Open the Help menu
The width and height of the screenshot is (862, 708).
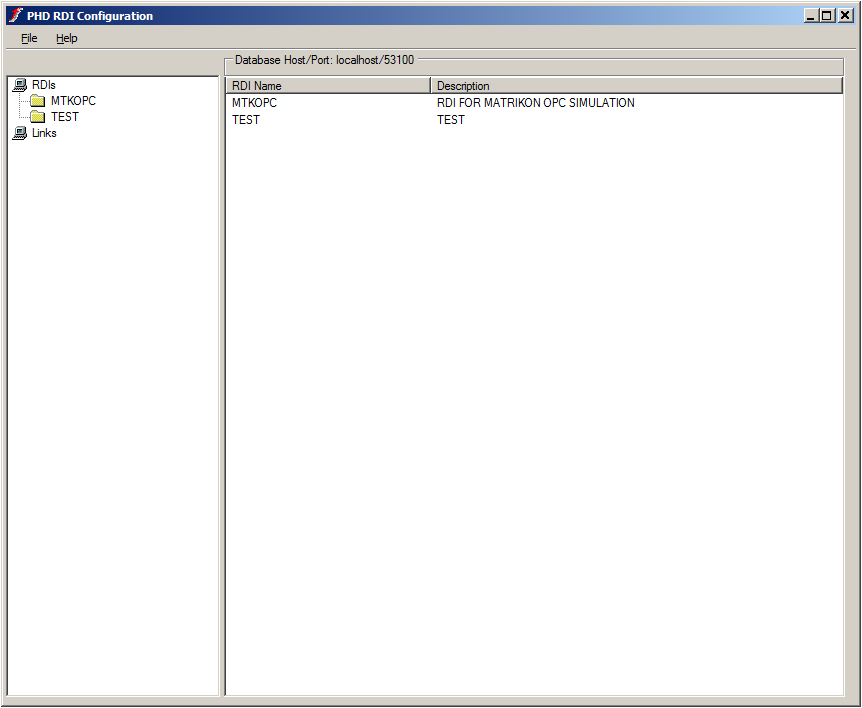pyautogui.click(x=66, y=38)
